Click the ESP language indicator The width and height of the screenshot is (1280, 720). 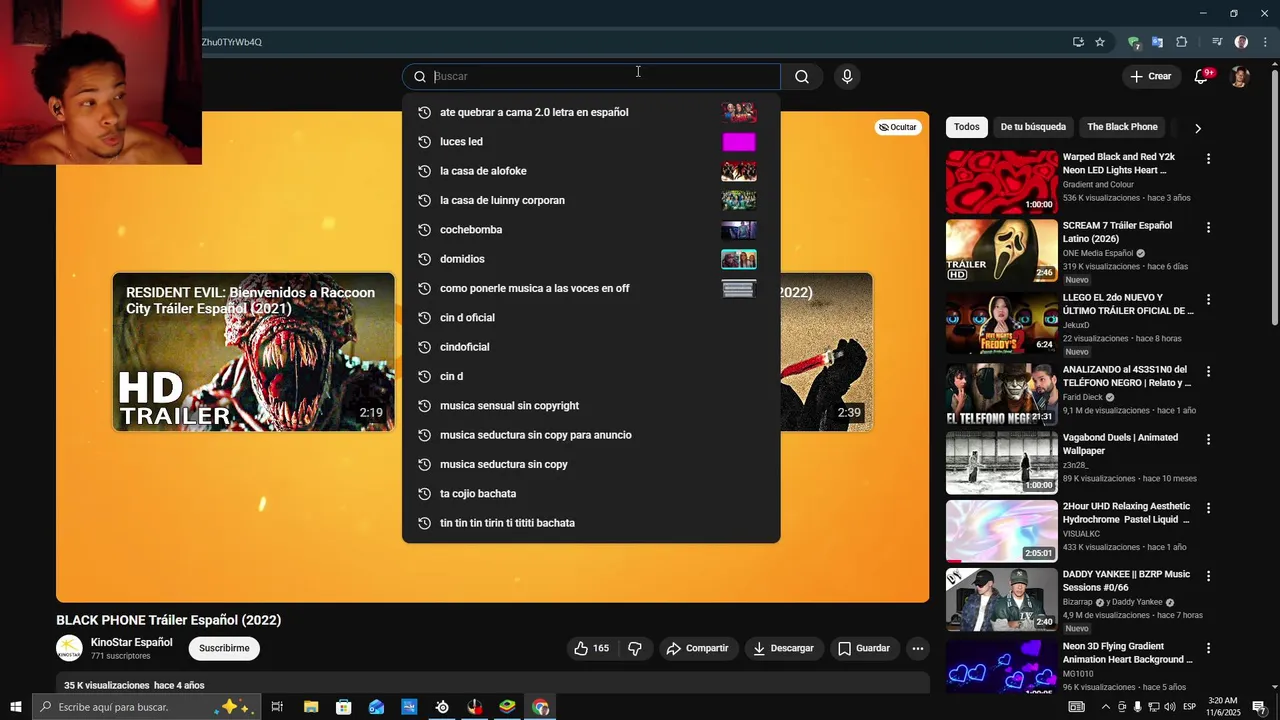[1189, 707]
